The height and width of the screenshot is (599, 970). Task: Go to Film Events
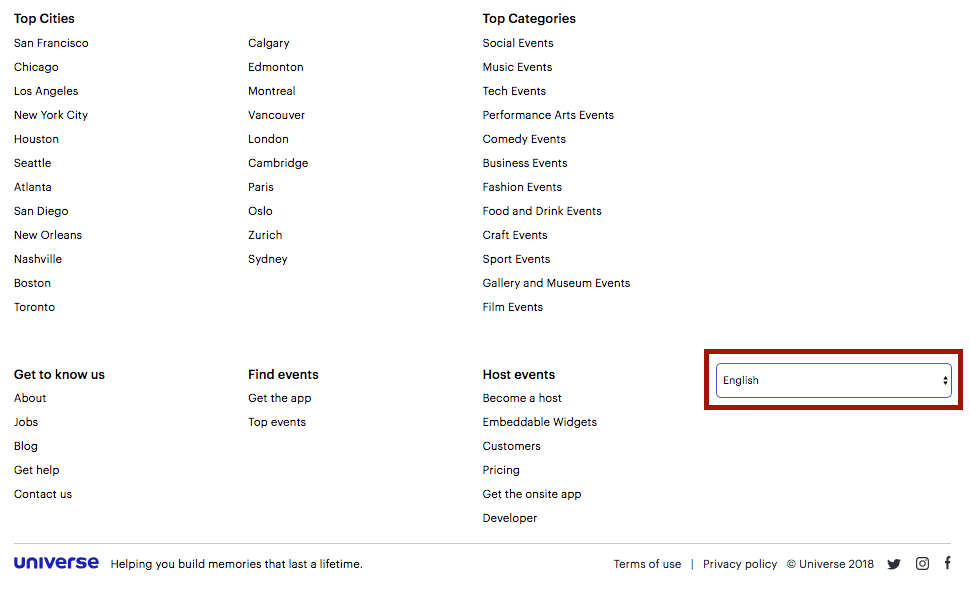[513, 307]
